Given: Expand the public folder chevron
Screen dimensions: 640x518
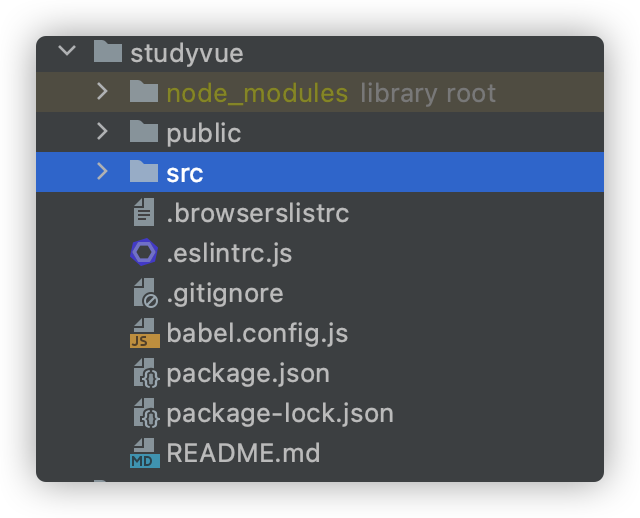Looking at the screenshot, I should (x=102, y=131).
